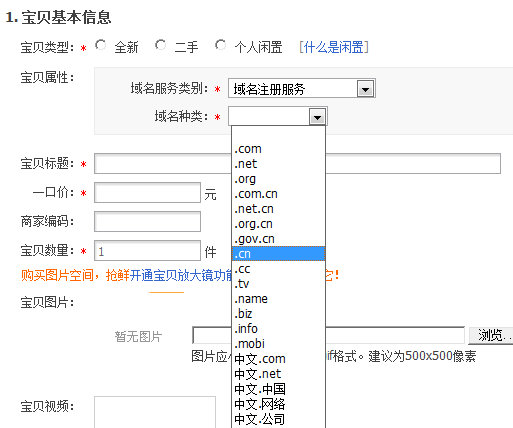The height and width of the screenshot is (428, 513).
Task: Click into the 一口价 price field
Action: [x=147, y=193]
